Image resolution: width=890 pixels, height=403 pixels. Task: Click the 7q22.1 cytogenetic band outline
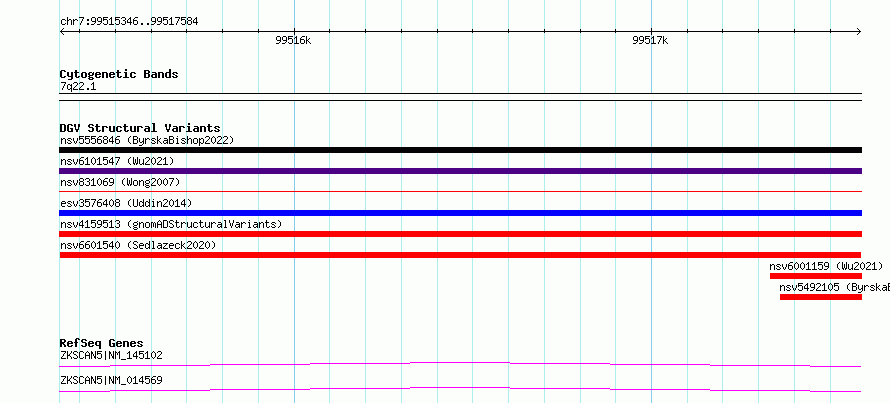point(460,97)
